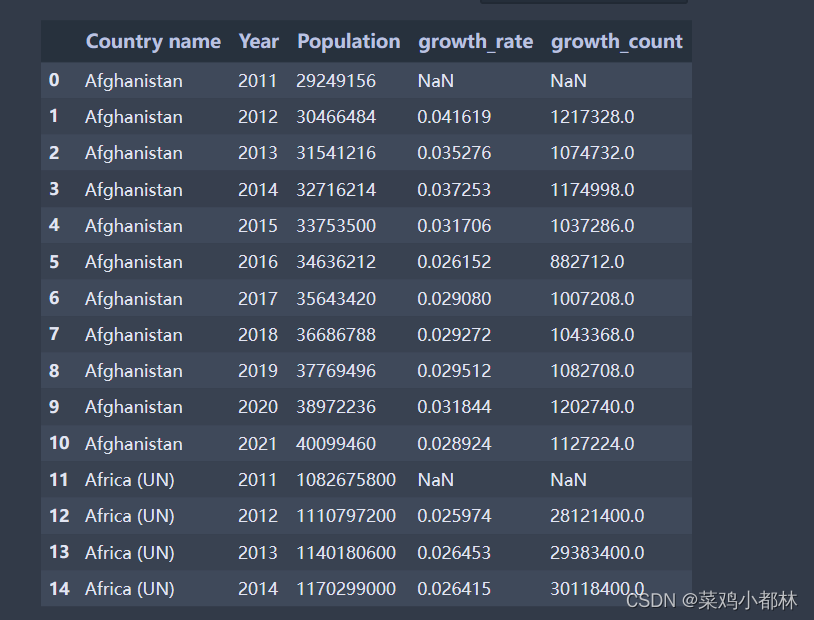814x620 pixels.
Task: Click the Population column header
Action: click(x=348, y=42)
